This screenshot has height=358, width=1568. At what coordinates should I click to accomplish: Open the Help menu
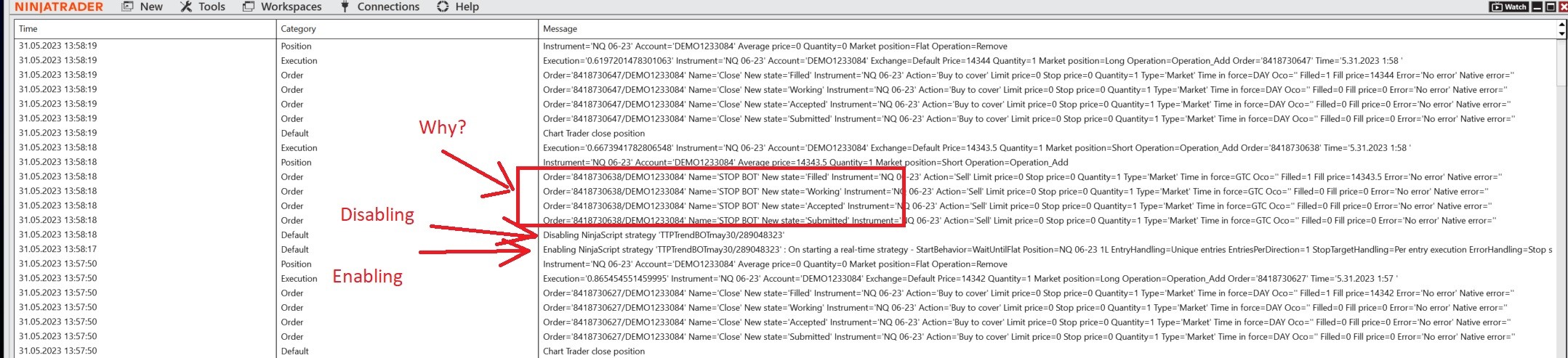[x=458, y=7]
